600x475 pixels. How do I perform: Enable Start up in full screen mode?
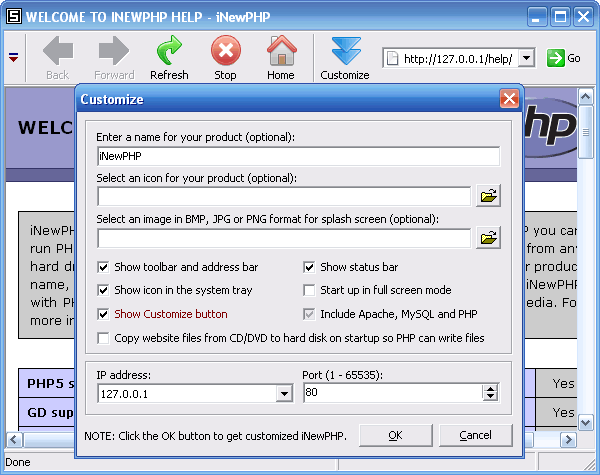coord(309,290)
